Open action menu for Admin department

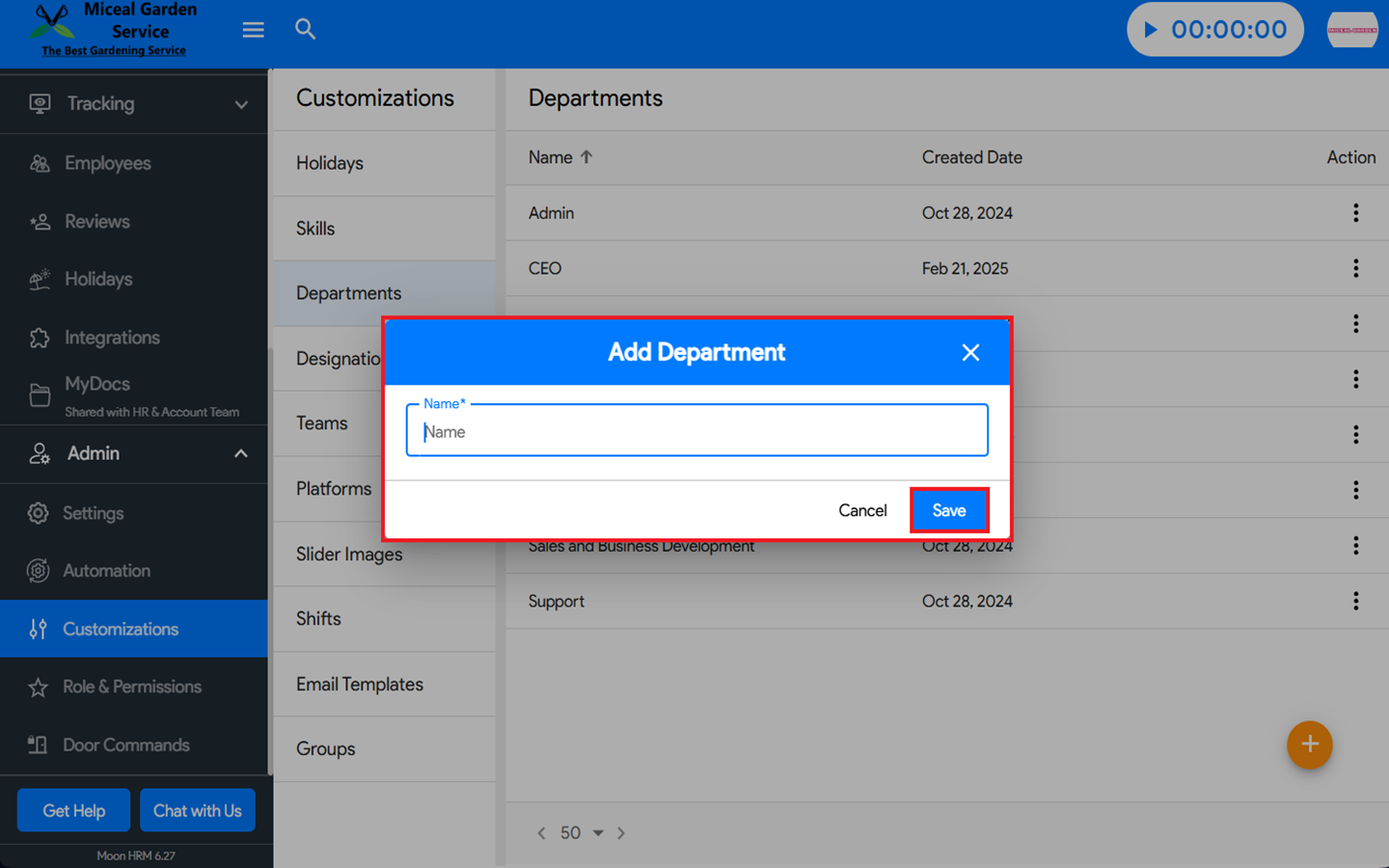pos(1355,213)
